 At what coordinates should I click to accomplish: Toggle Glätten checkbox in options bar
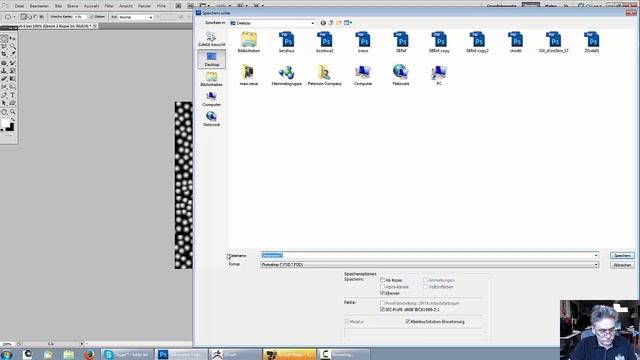[x=92, y=17]
